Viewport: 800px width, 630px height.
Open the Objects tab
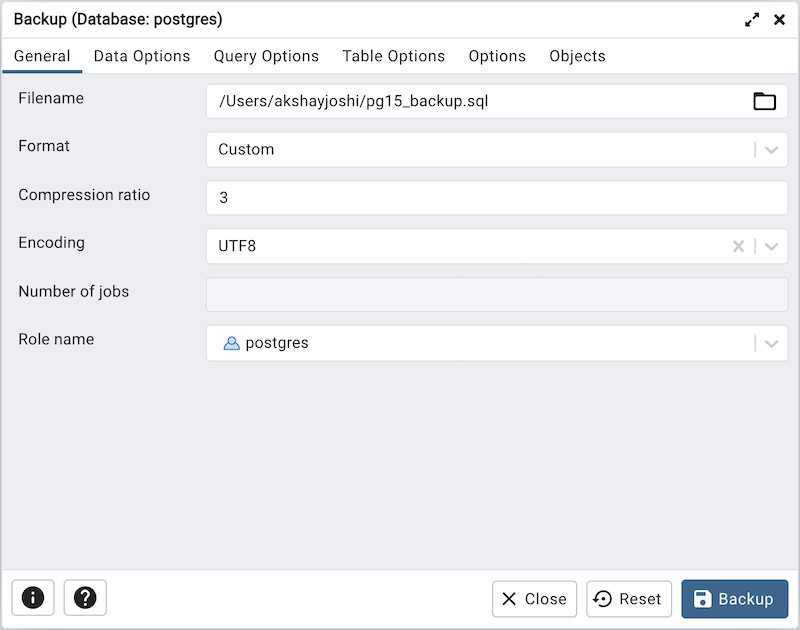click(x=577, y=56)
